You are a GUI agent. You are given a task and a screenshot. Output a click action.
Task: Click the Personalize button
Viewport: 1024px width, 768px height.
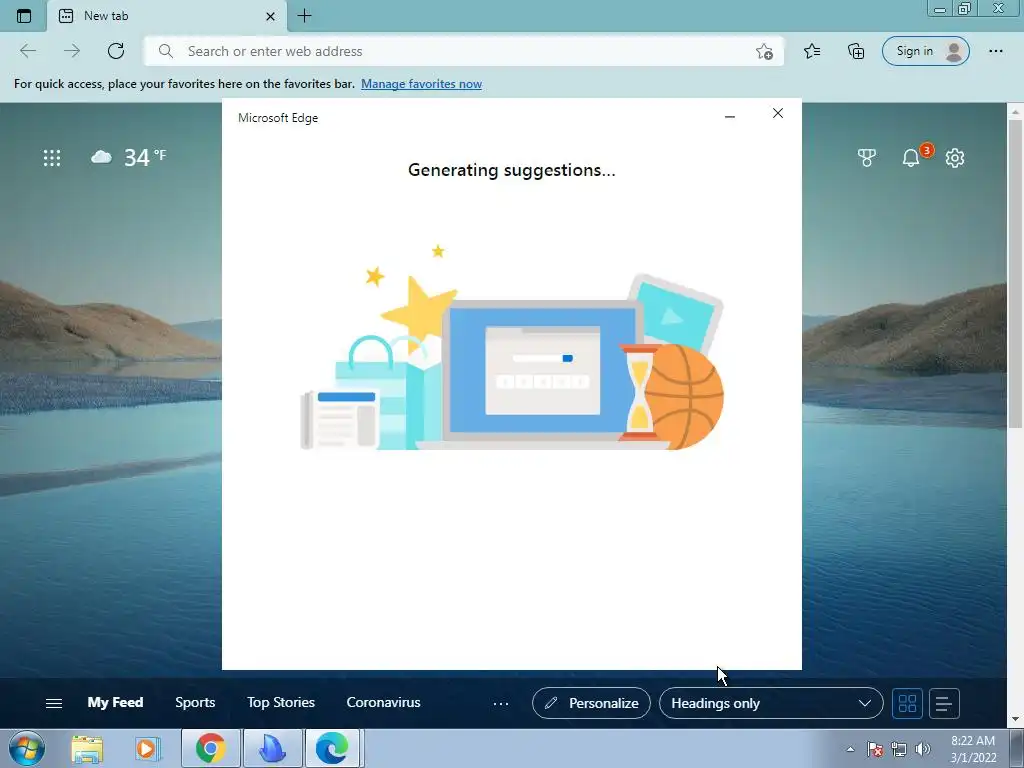591,703
